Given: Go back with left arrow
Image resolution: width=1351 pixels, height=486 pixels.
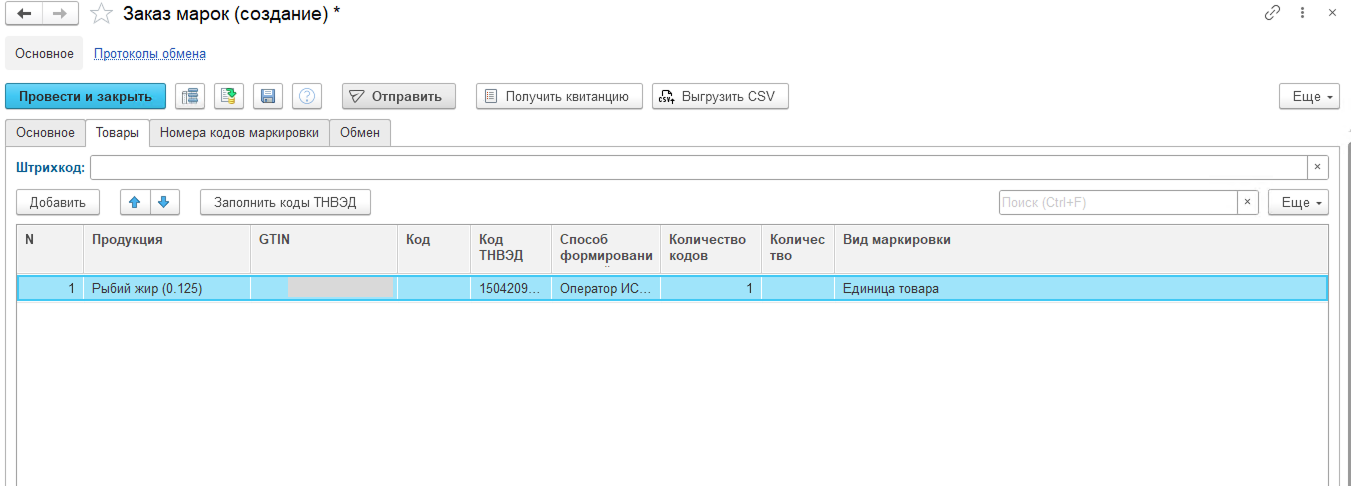Looking at the screenshot, I should click(x=24, y=14).
